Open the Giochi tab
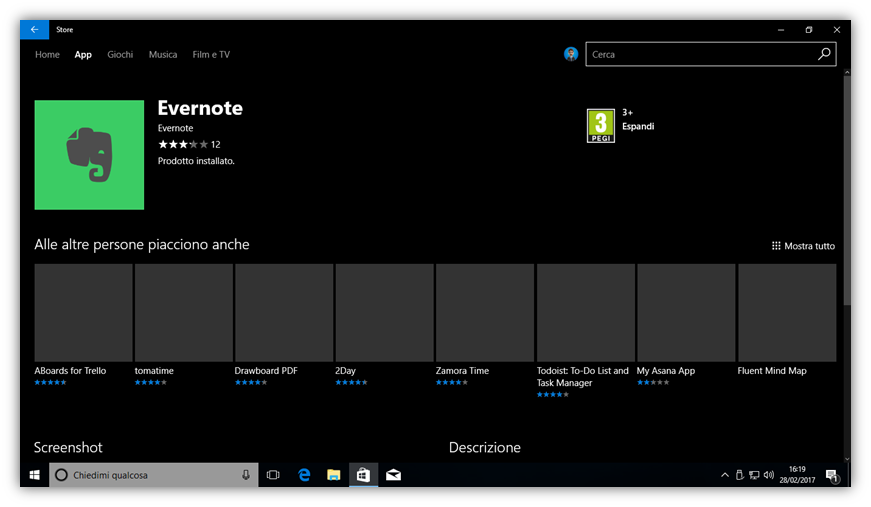Viewport: 871px width, 507px height. 120,54
